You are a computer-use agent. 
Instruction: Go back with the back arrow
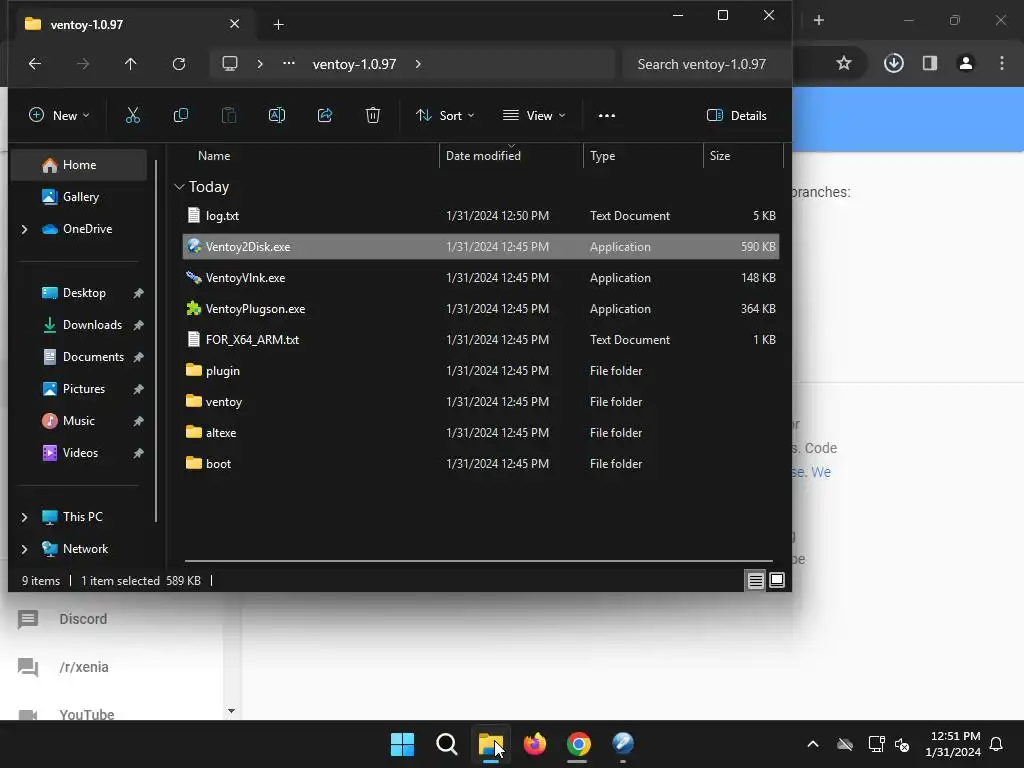[x=35, y=64]
